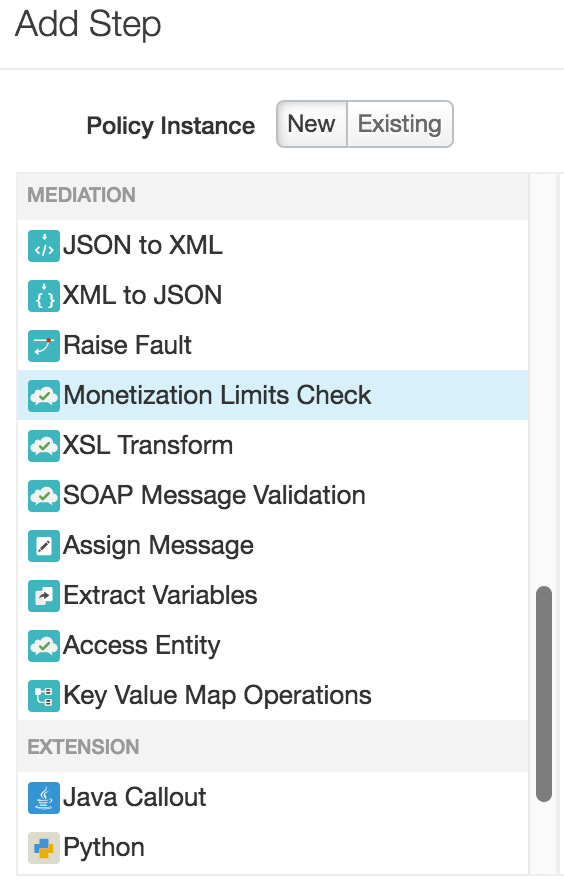Click the Assign Message pencil icon
This screenshot has height=882, width=564.
point(44,546)
